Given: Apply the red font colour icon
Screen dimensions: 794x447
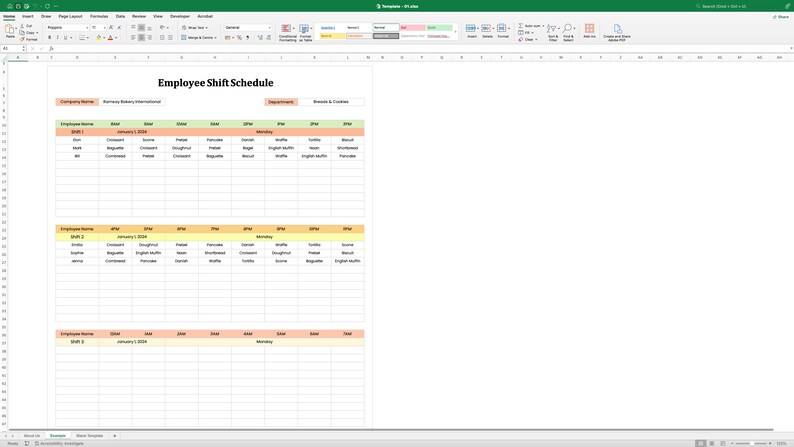Looking at the screenshot, I should click(110, 37).
